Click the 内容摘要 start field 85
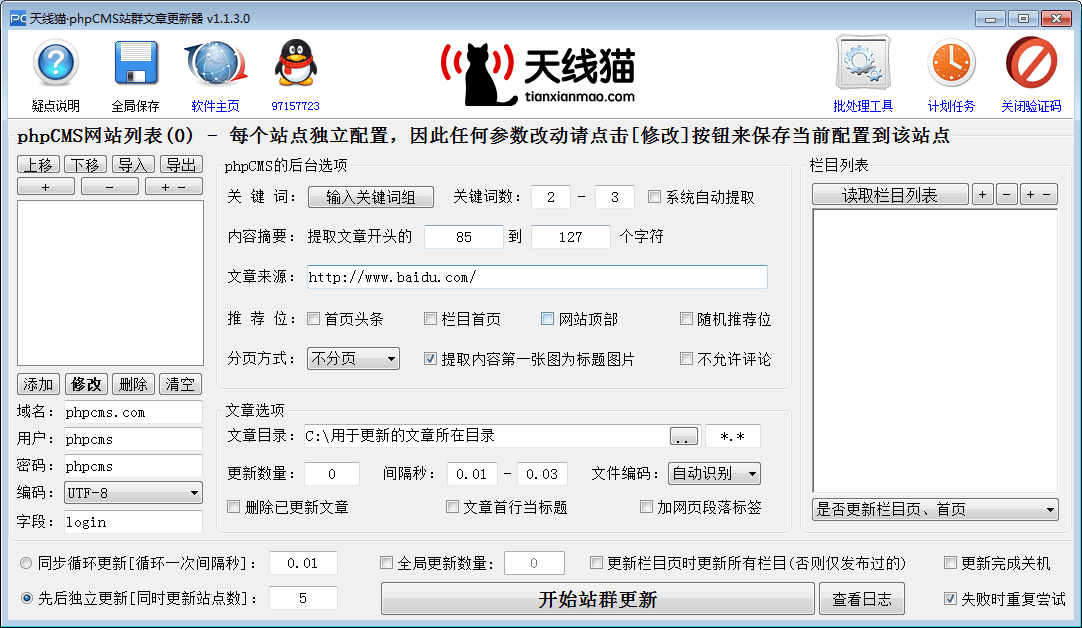This screenshot has height=628, width=1082. pos(464,237)
